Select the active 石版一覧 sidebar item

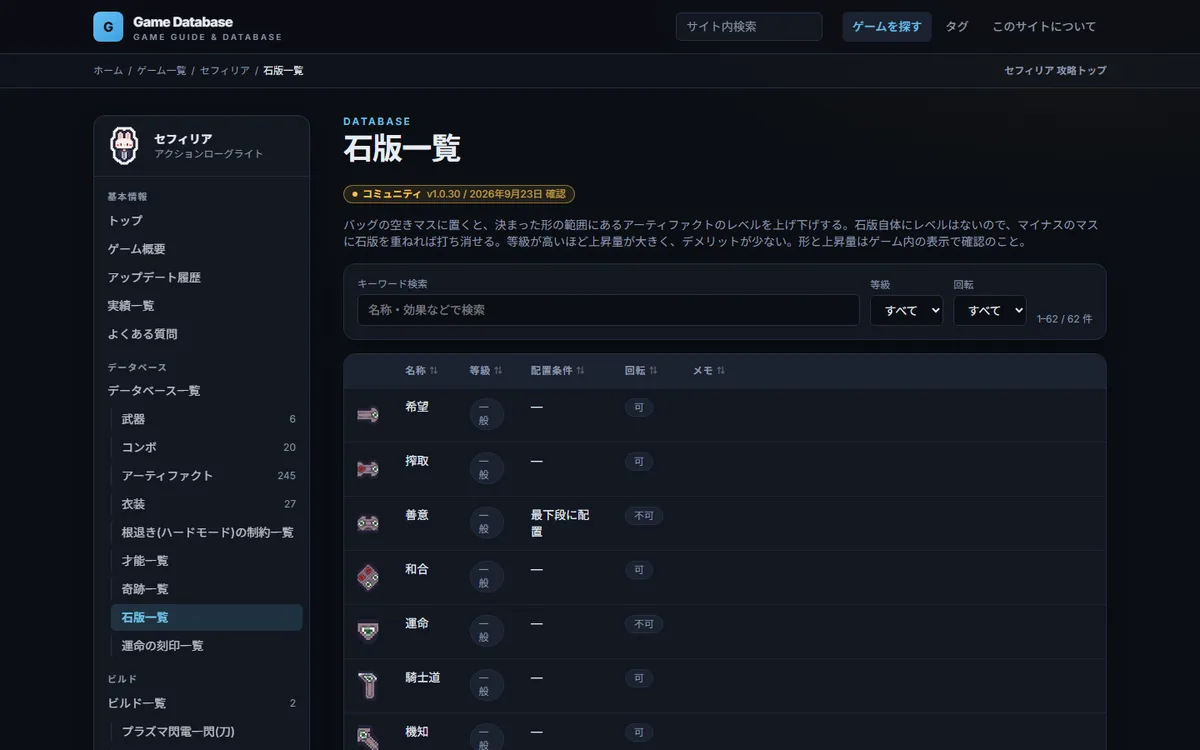point(207,617)
